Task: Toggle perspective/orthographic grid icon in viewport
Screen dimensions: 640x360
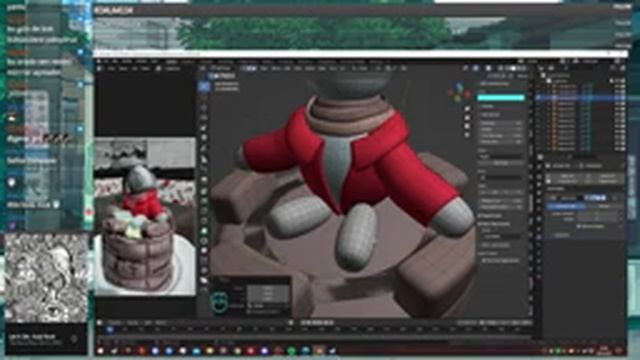Action: [467, 135]
